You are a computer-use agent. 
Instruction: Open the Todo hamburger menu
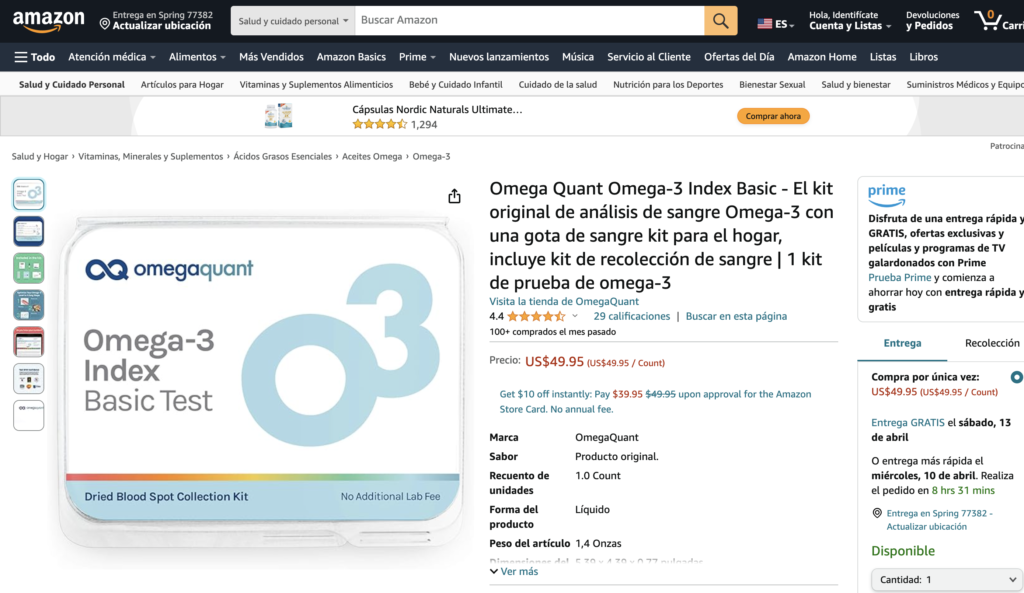coord(35,57)
